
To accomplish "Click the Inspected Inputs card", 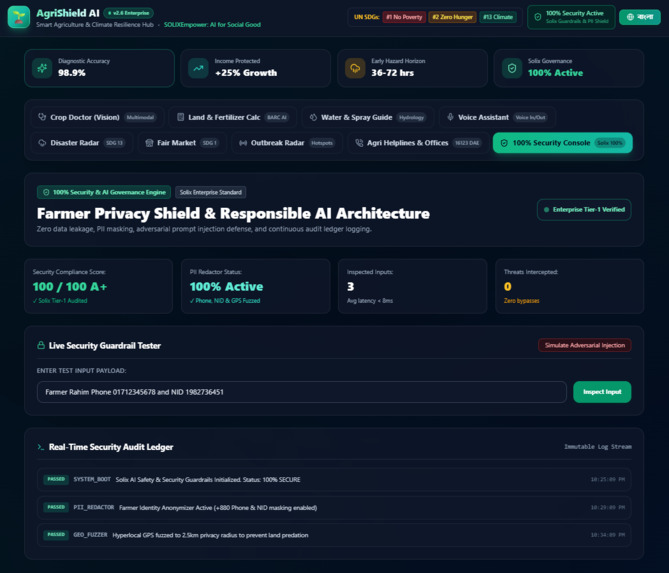I will coord(413,286).
